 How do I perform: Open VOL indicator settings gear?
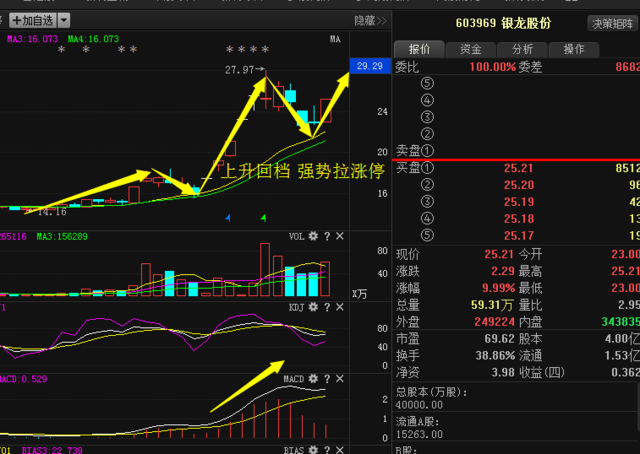click(313, 236)
